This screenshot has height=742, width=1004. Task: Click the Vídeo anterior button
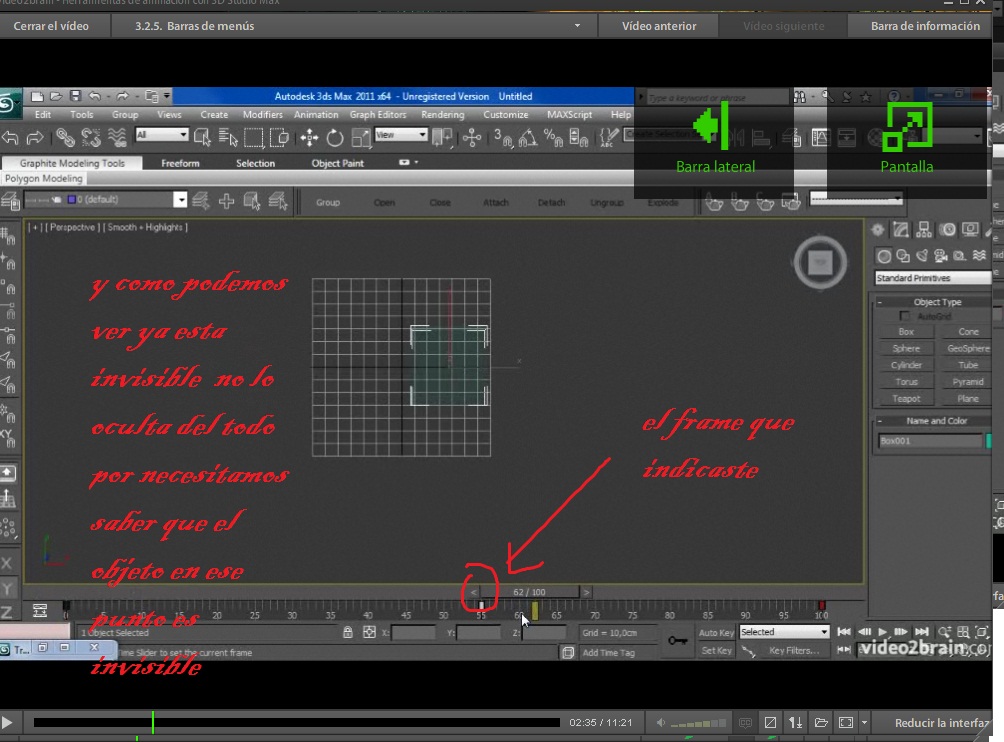659,26
